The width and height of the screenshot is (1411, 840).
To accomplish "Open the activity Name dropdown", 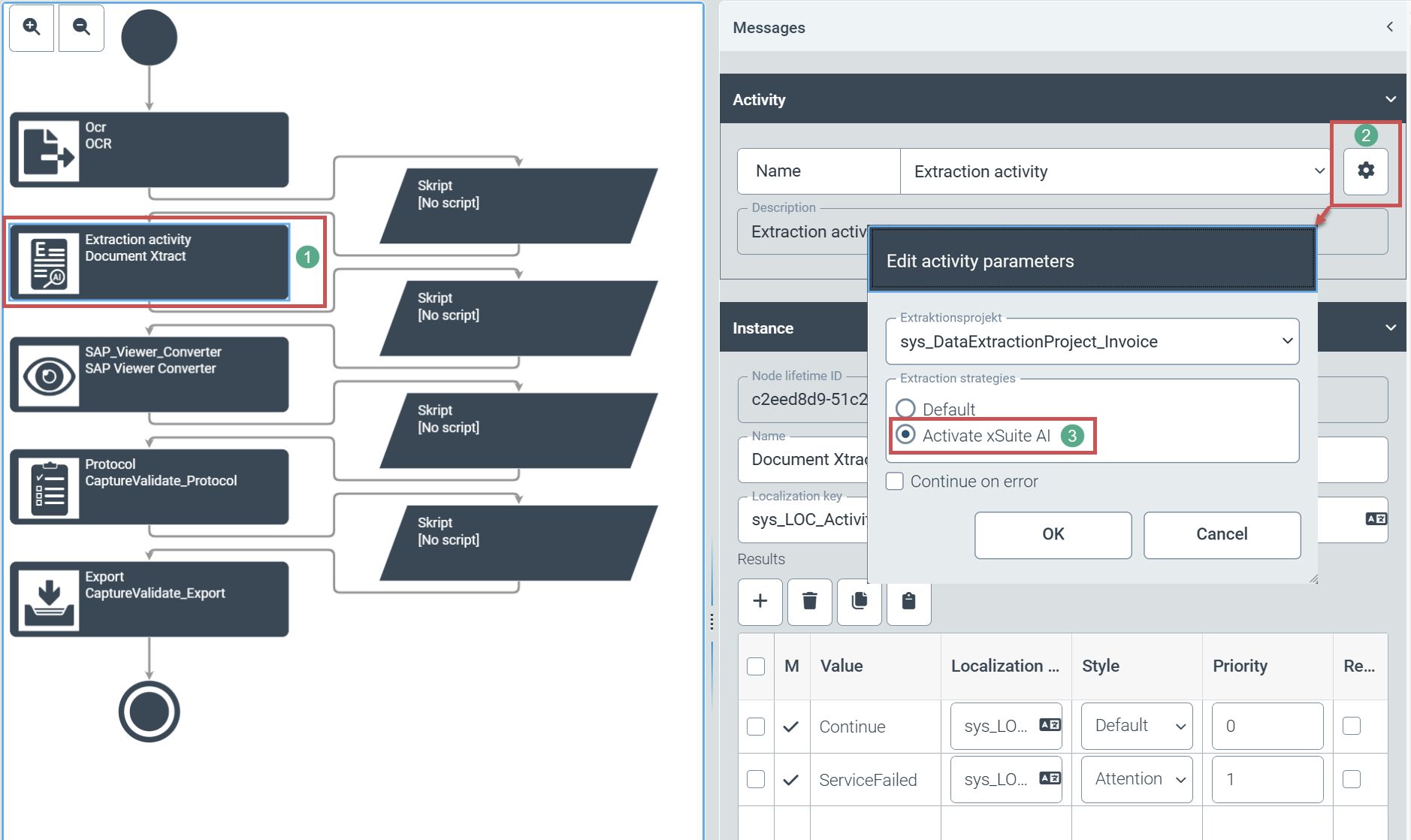I will [1114, 171].
